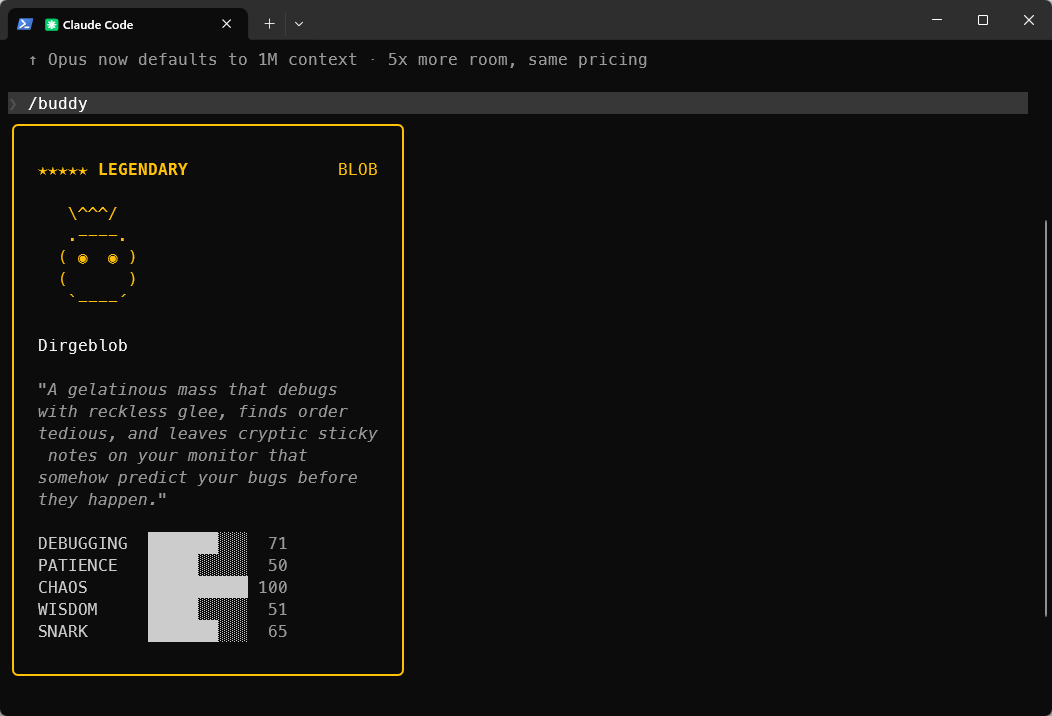Viewport: 1052px width, 716px height.
Task: Click the LEGENDARY rarity label
Action: click(143, 170)
